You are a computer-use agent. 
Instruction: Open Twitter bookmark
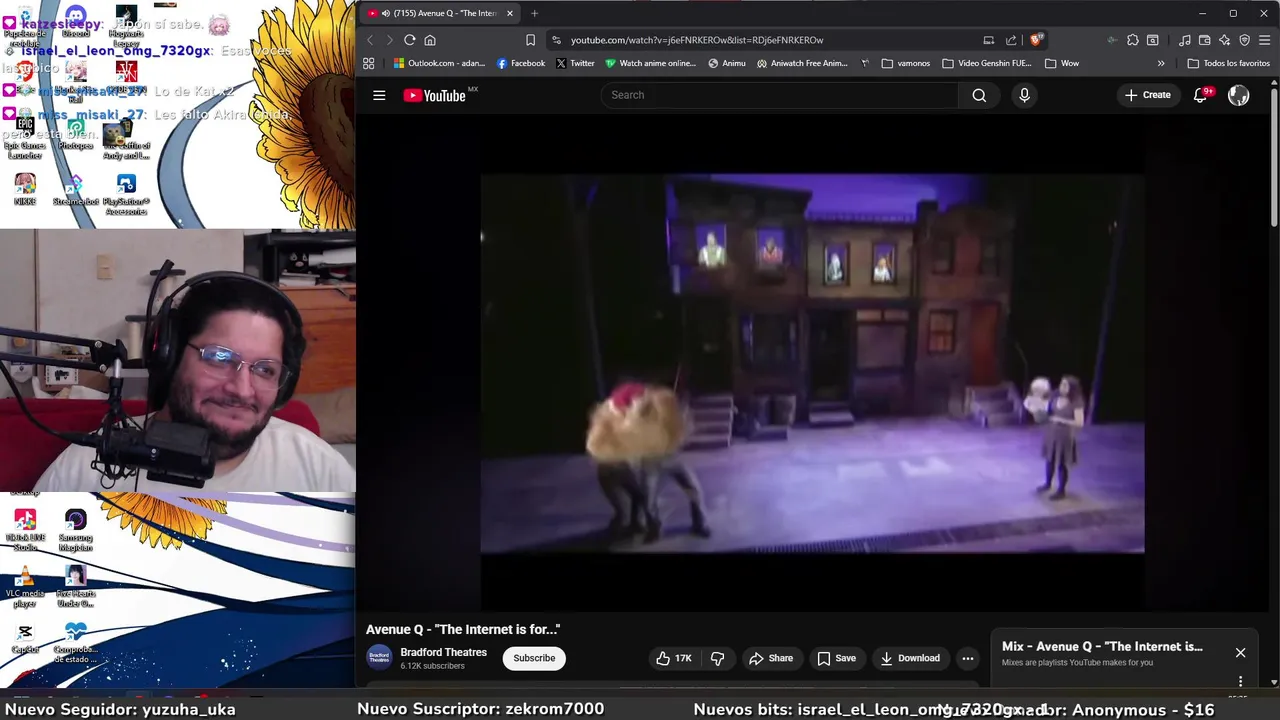pyautogui.click(x=575, y=63)
